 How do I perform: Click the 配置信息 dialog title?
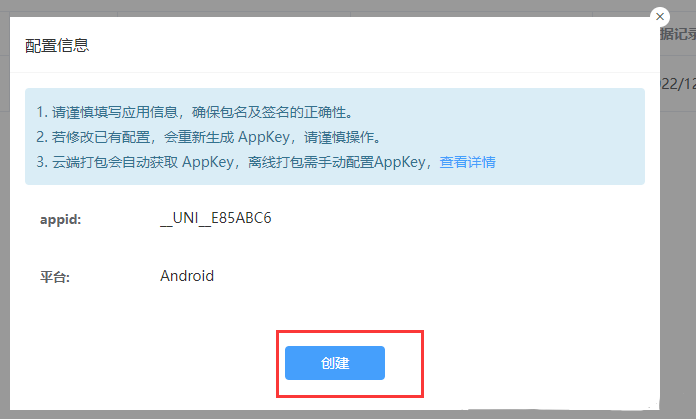click(57, 45)
